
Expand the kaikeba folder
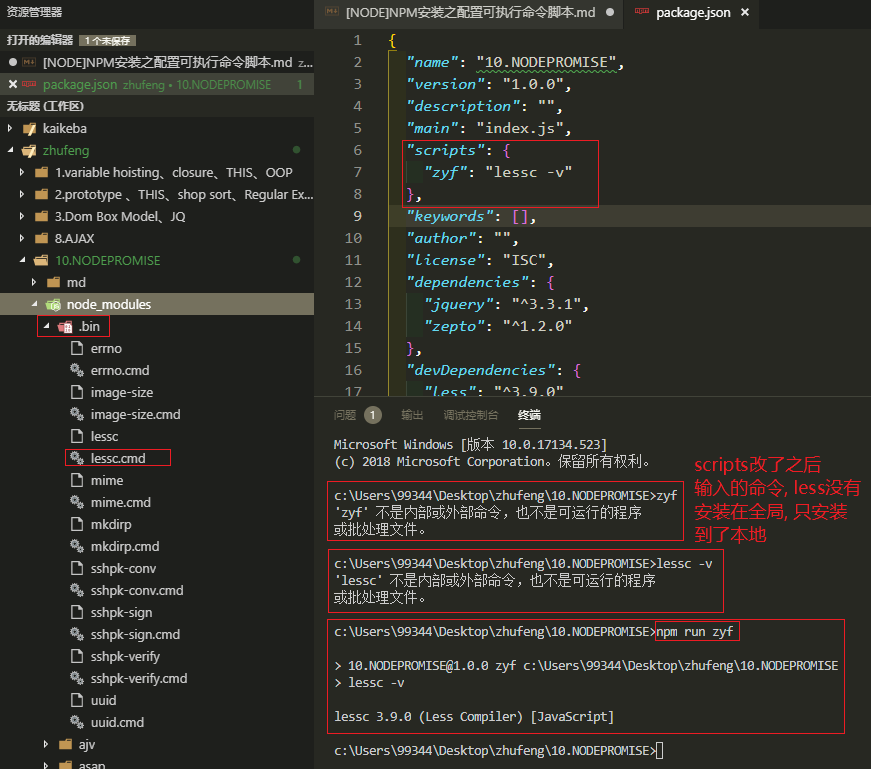click(x=11, y=128)
